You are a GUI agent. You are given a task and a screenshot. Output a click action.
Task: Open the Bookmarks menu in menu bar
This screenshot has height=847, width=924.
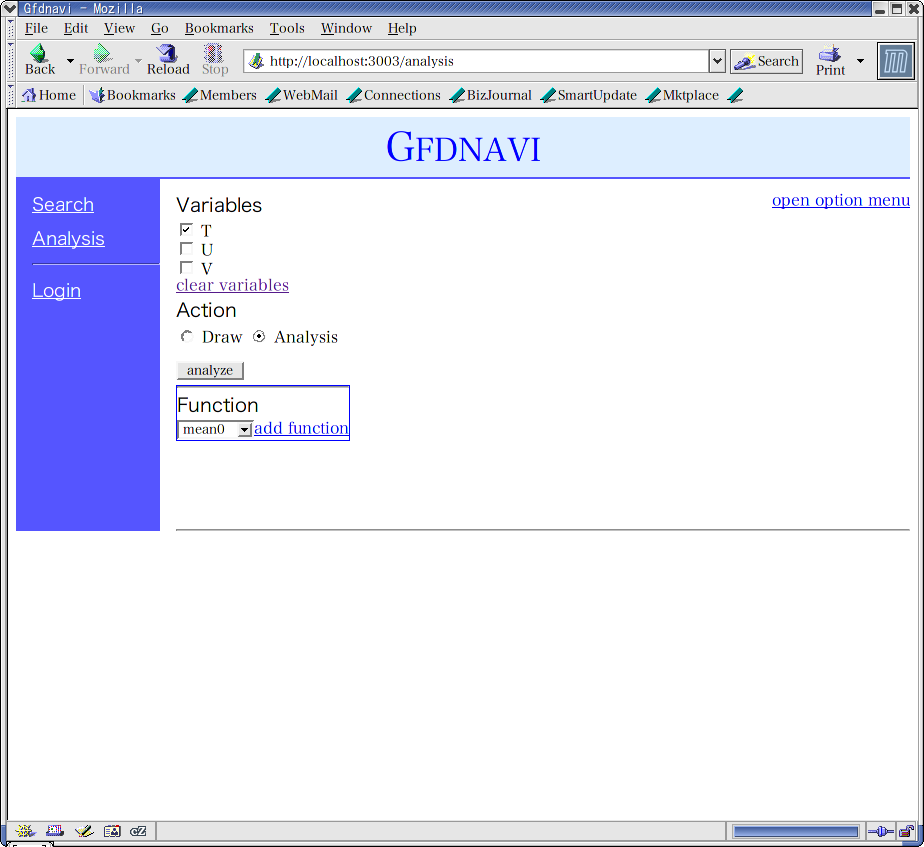point(219,28)
